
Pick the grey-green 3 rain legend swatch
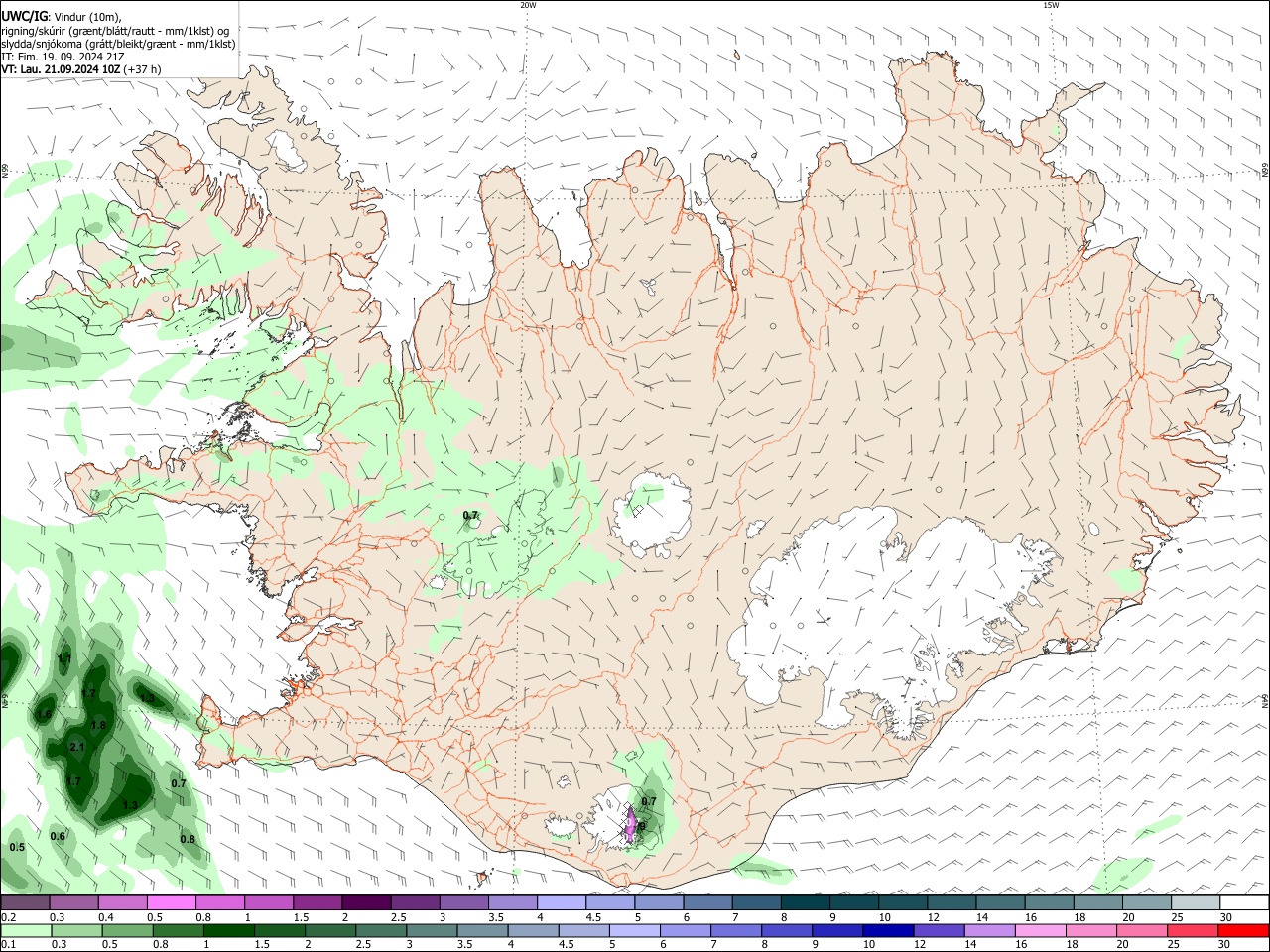(433, 930)
